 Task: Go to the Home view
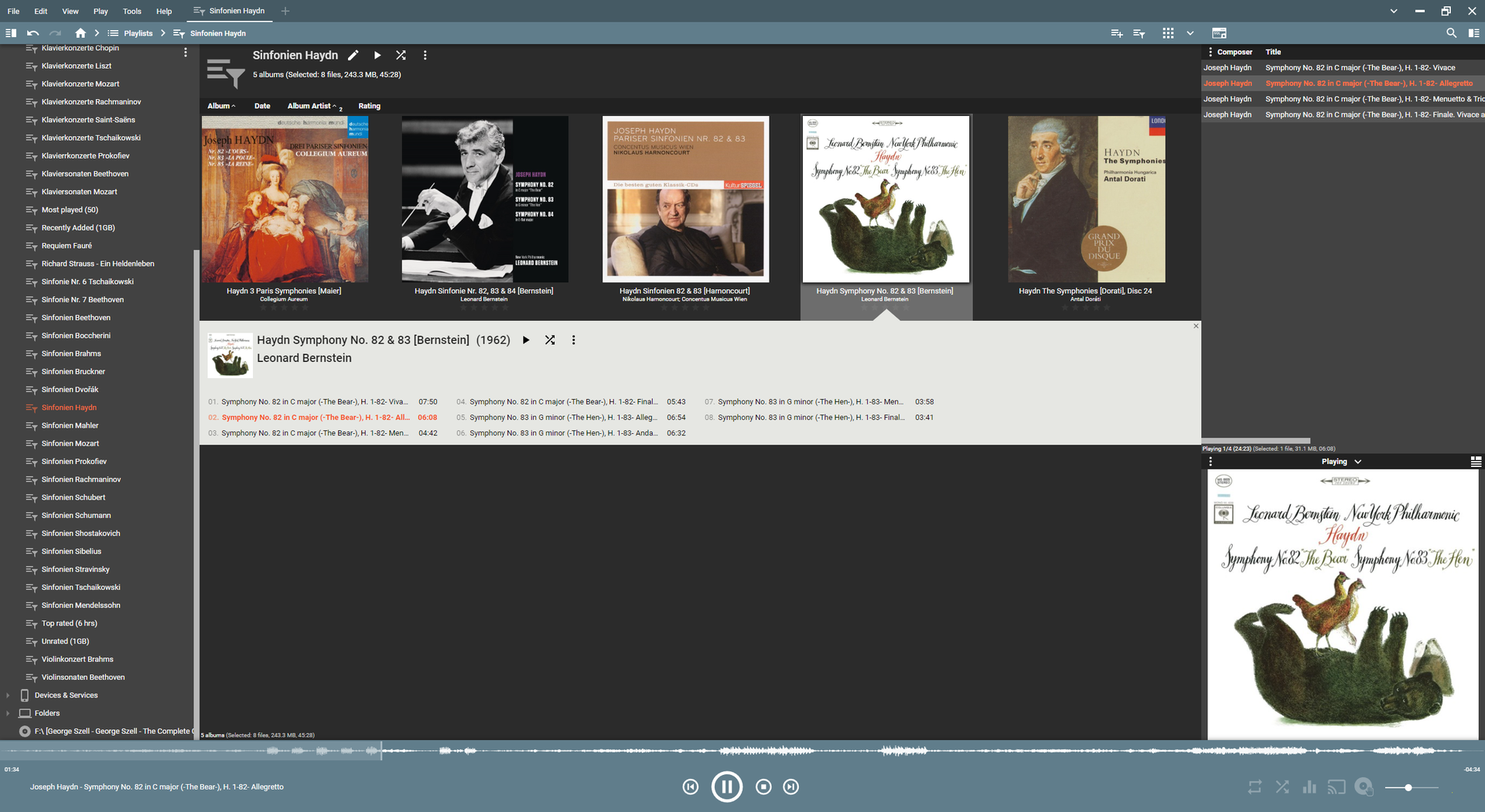click(x=80, y=33)
